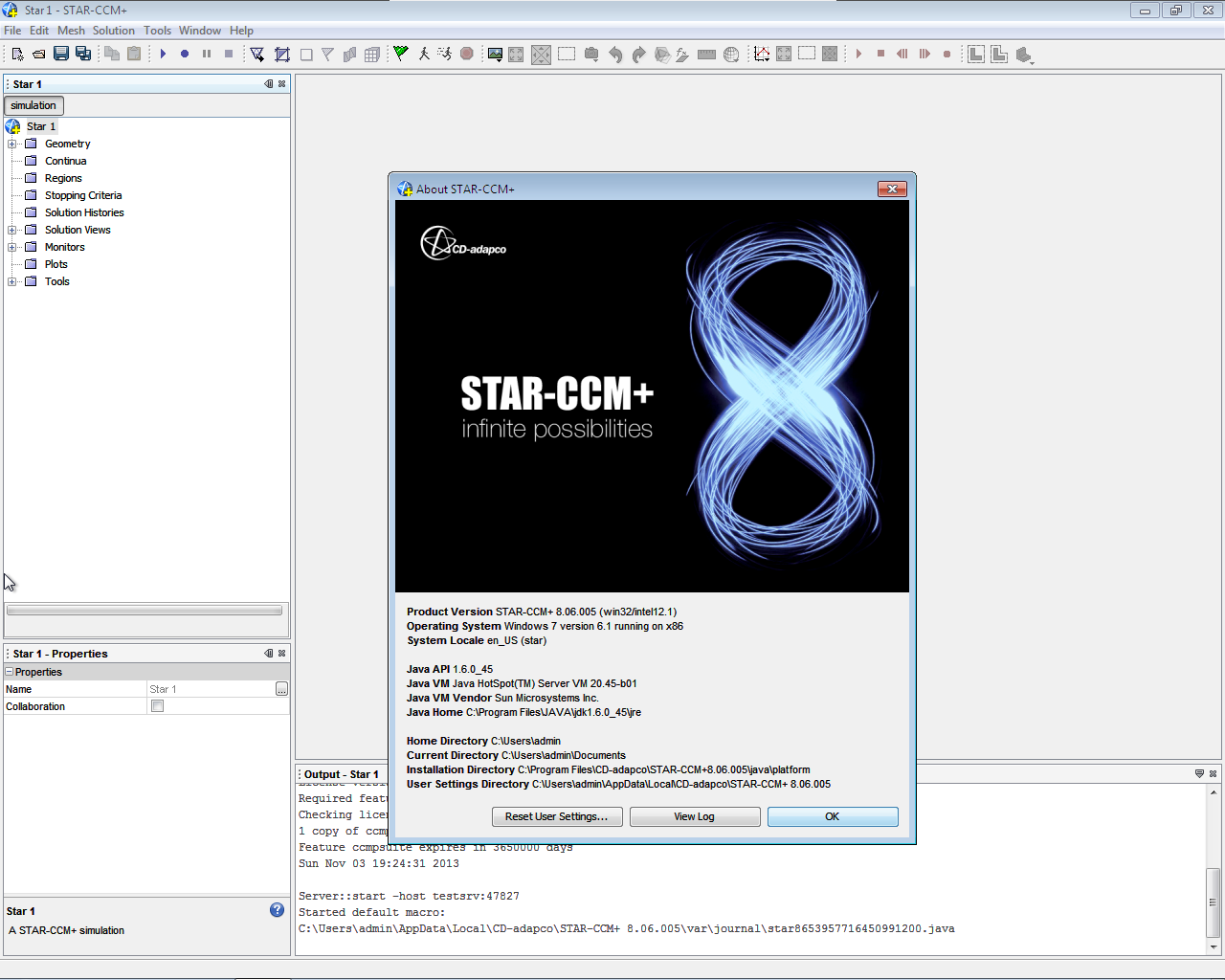Open the Mesh menu
Viewport: 1225px width, 980px height.
click(x=71, y=31)
